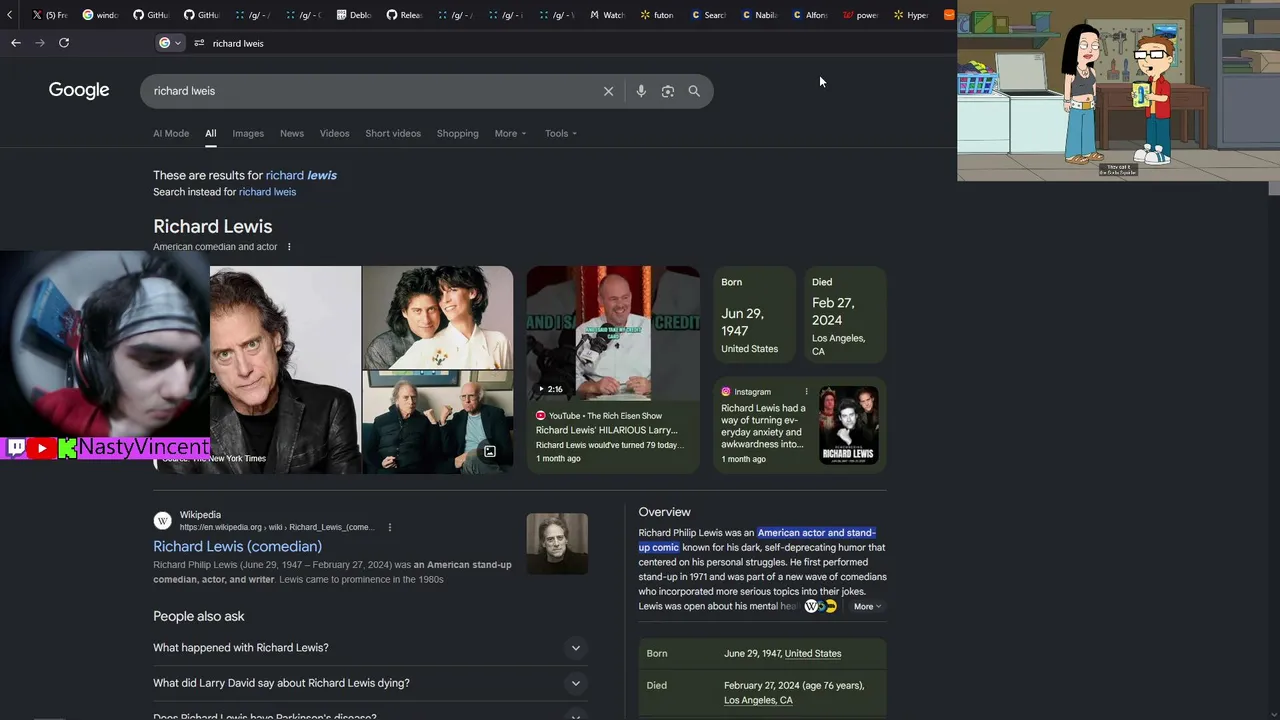Click the Twitch icon in stream overlay
The height and width of the screenshot is (720, 1280).
(16, 448)
